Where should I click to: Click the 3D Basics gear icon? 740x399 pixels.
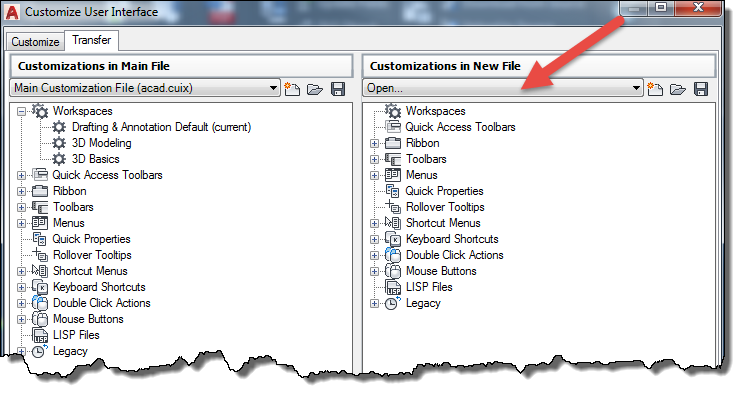coord(59,159)
